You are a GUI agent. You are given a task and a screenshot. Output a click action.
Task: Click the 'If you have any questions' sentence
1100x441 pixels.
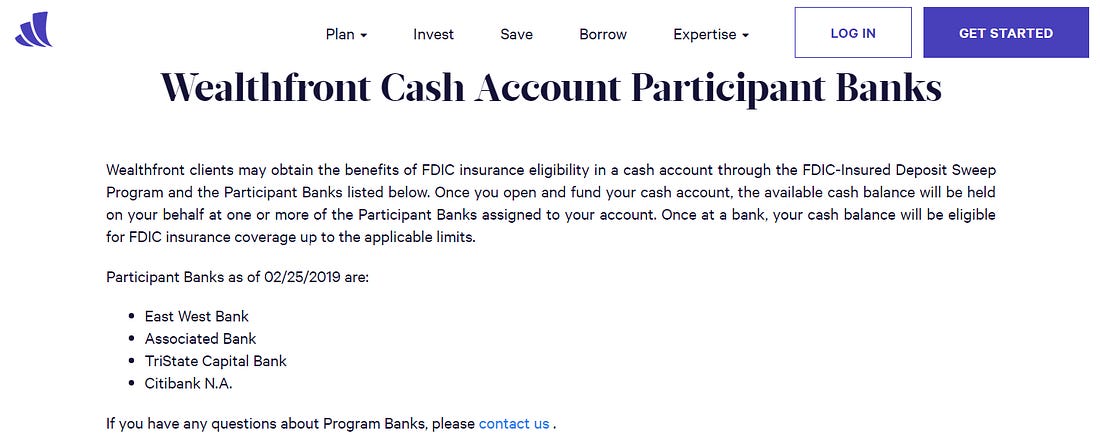[x=331, y=423]
